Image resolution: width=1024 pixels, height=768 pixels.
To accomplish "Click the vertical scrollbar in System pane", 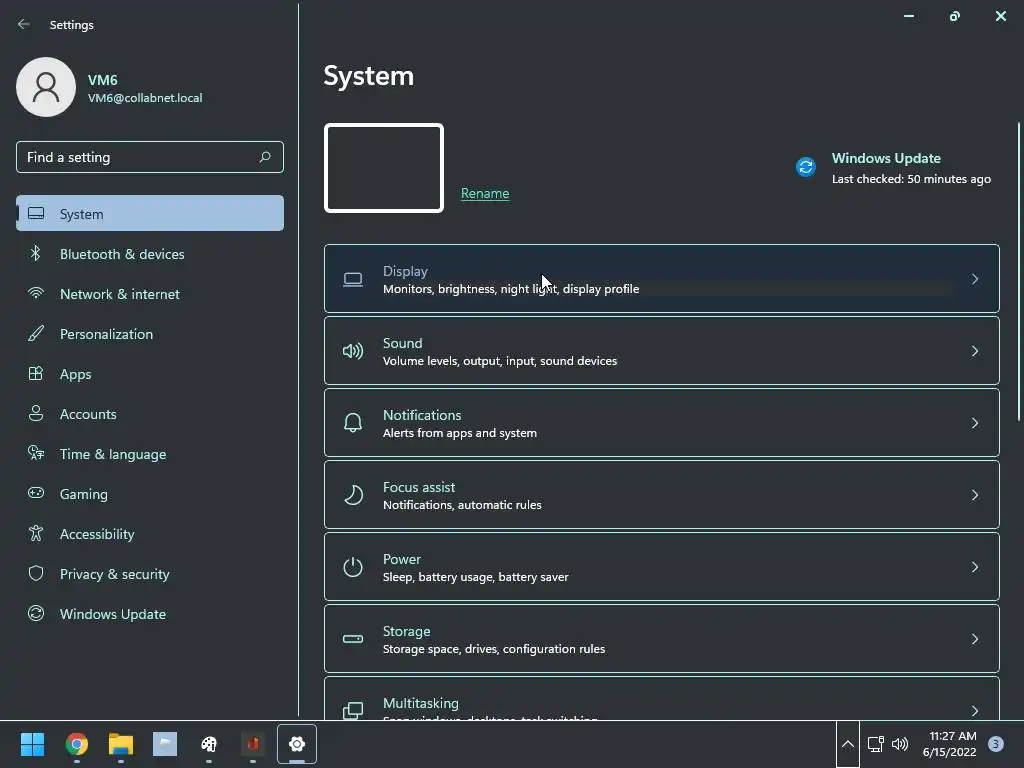I will tap(1018, 271).
